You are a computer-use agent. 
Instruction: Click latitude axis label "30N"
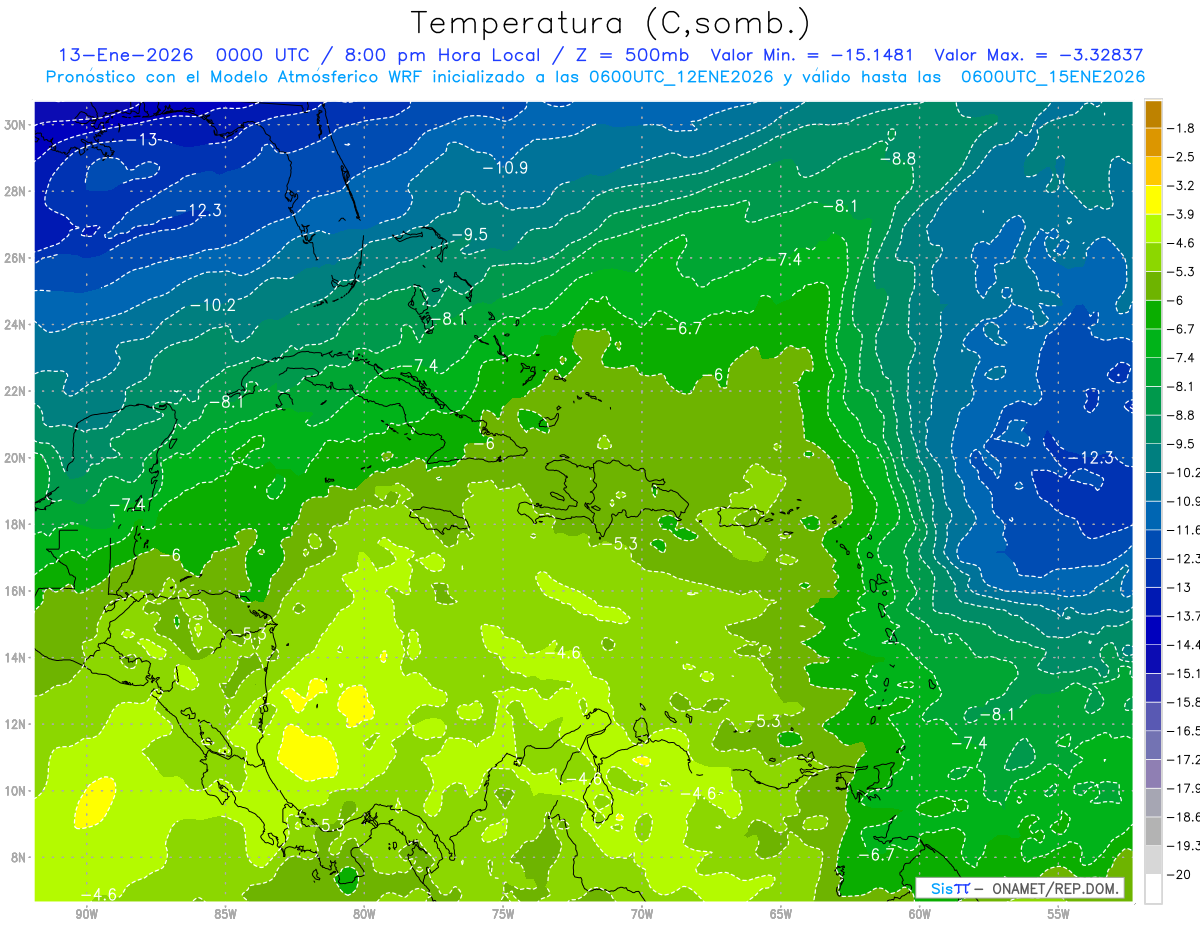(17, 125)
